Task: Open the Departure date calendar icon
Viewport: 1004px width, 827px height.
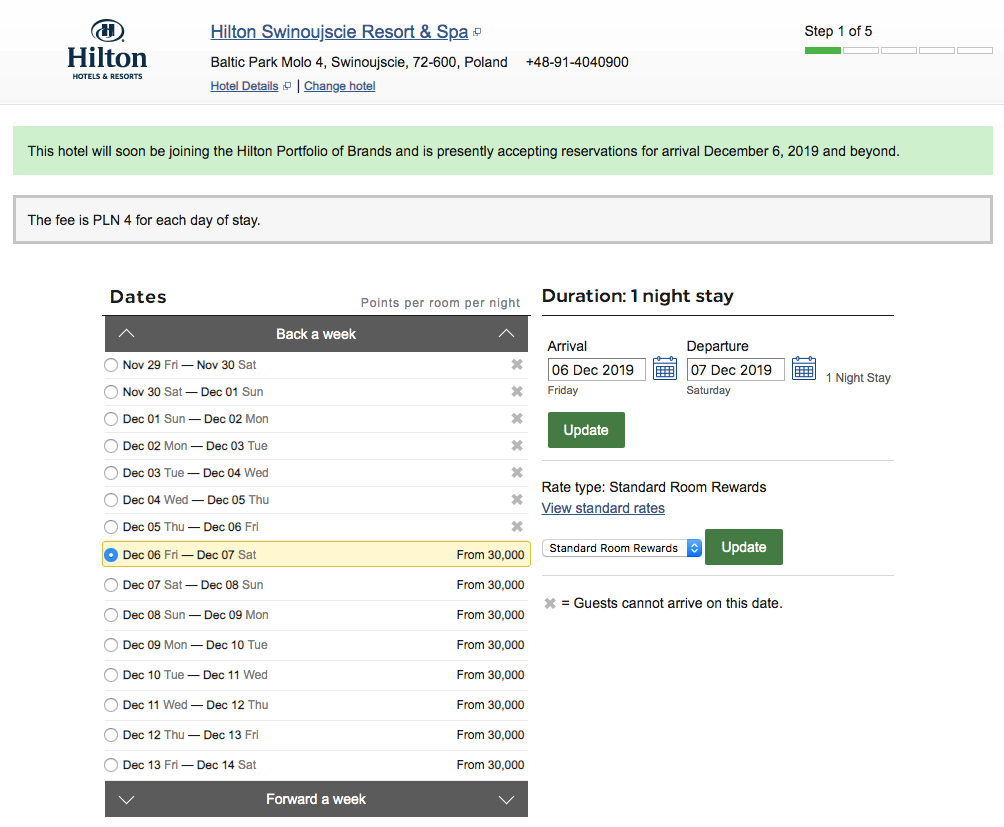Action: pyautogui.click(x=804, y=369)
